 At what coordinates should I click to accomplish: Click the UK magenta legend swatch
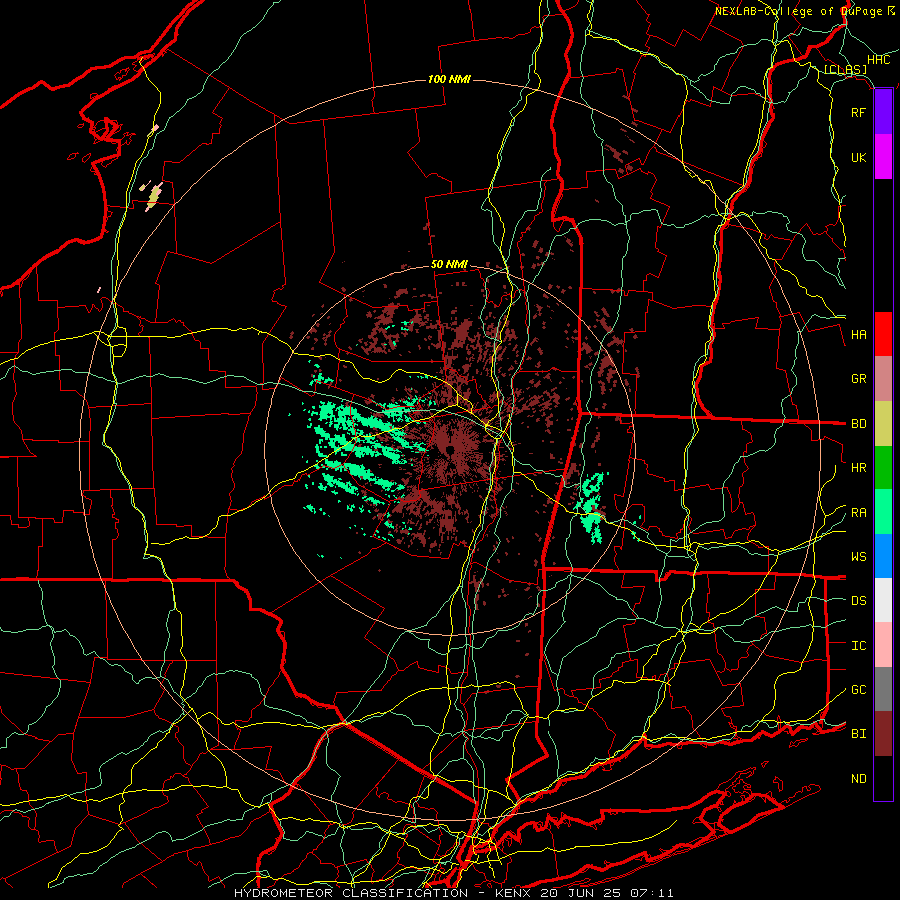[x=883, y=157]
